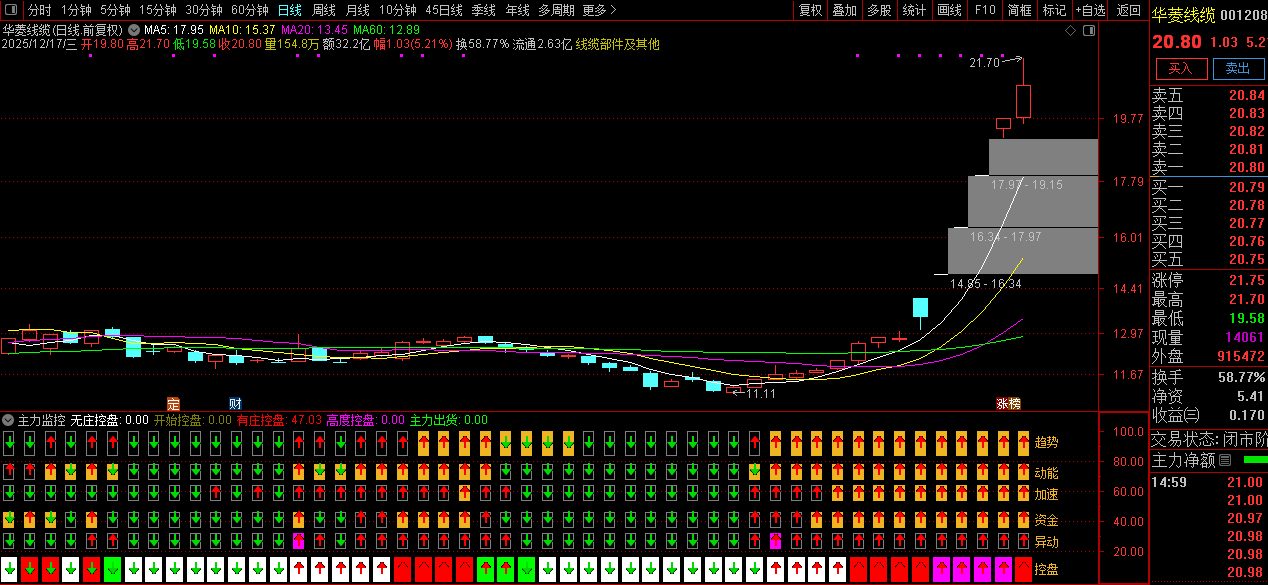
Task: Click the red 买入 buy button
Action: [1181, 68]
